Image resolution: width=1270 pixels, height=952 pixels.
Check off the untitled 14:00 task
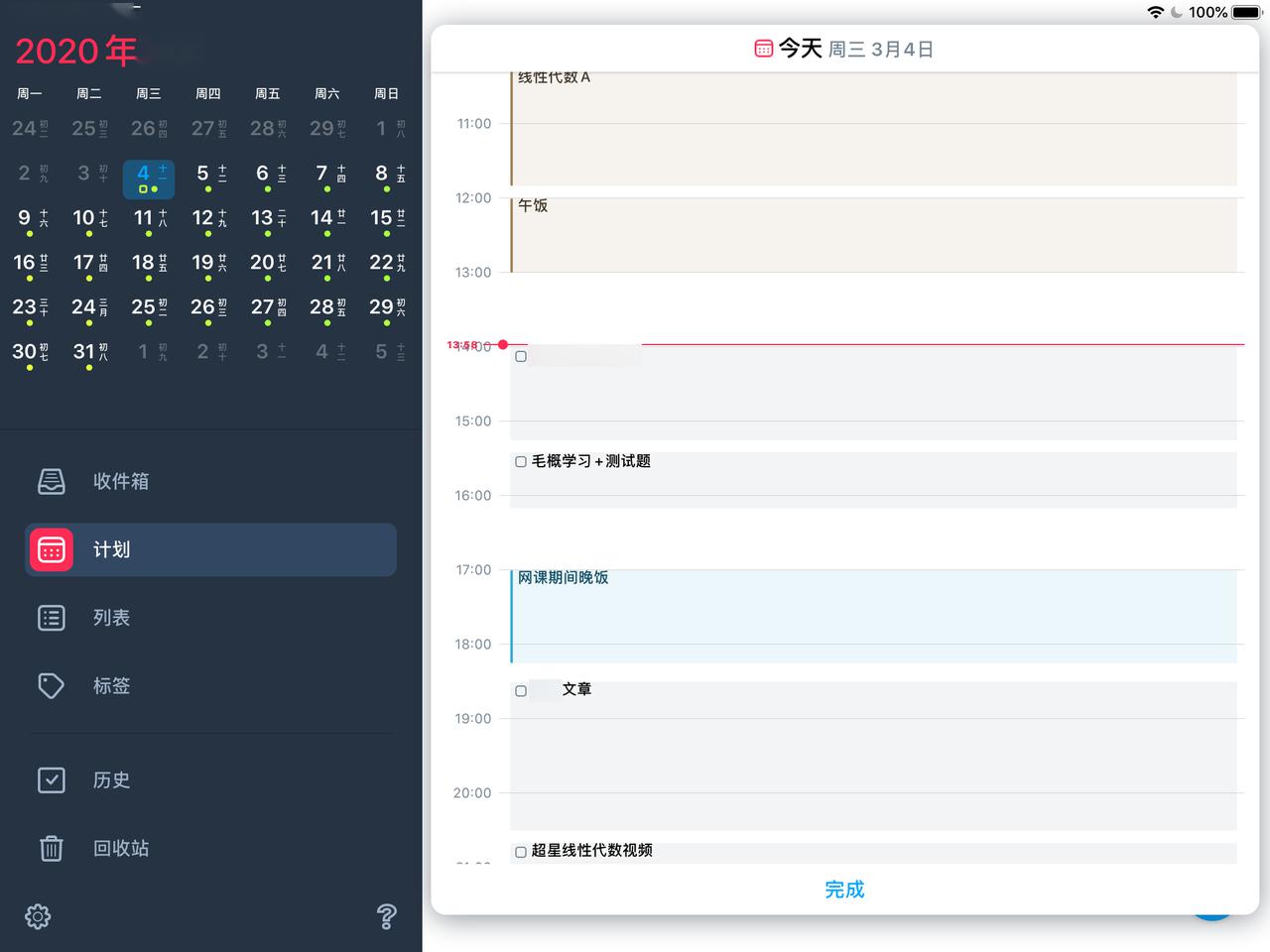(521, 356)
